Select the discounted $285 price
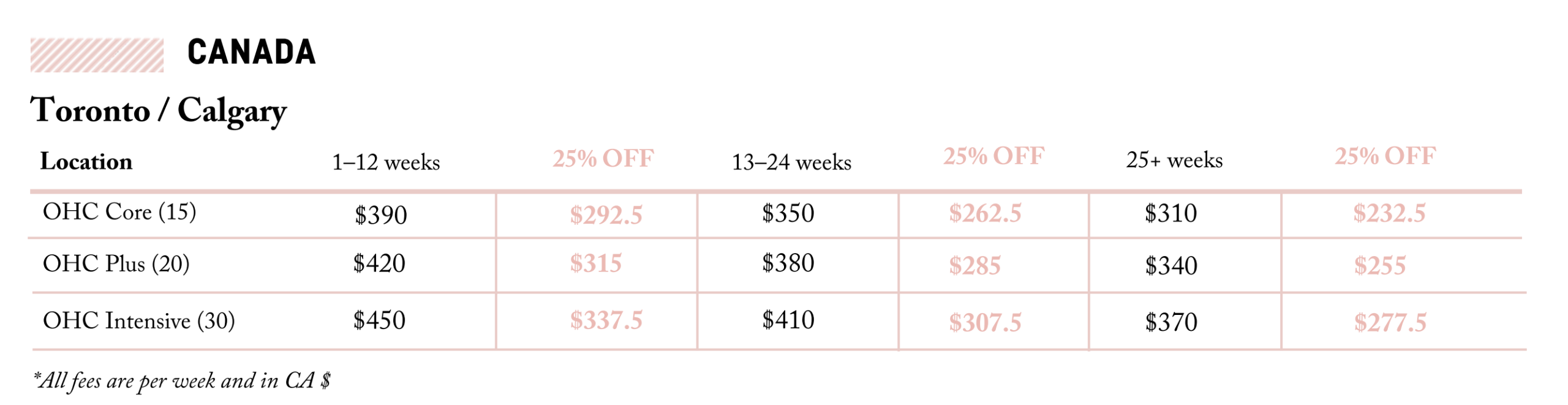The image size is (1568, 405). tap(974, 266)
